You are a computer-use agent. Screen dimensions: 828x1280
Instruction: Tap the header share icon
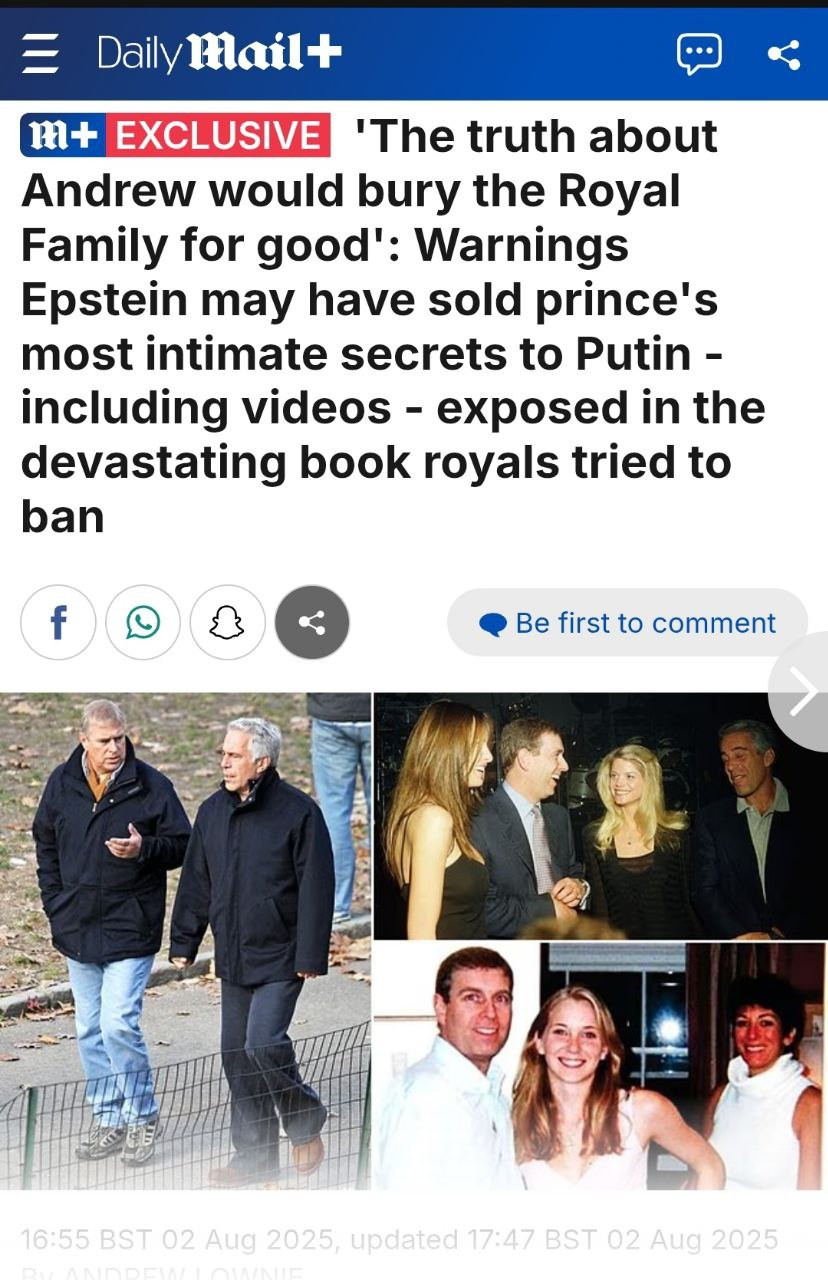point(784,54)
